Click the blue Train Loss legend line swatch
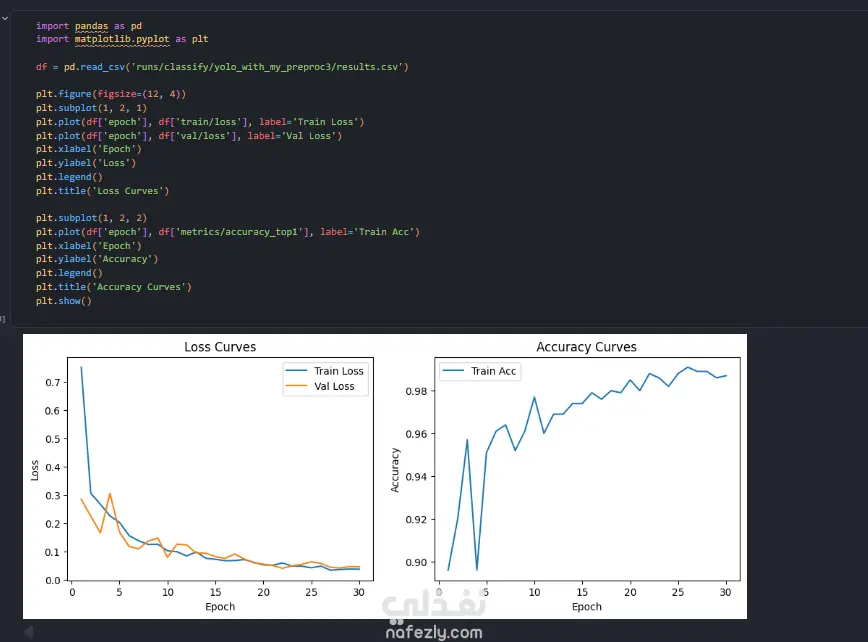This screenshot has height=642, width=868. pos(296,371)
